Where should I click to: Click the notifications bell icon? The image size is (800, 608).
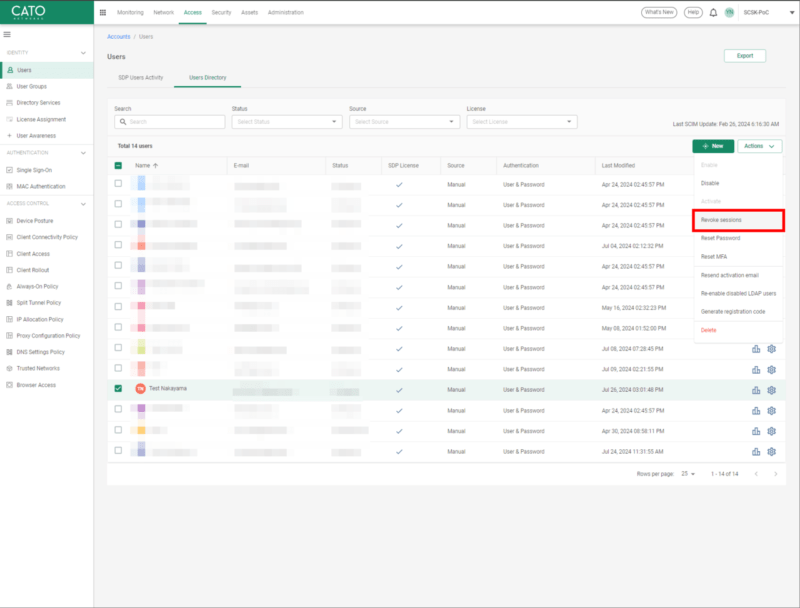713,12
